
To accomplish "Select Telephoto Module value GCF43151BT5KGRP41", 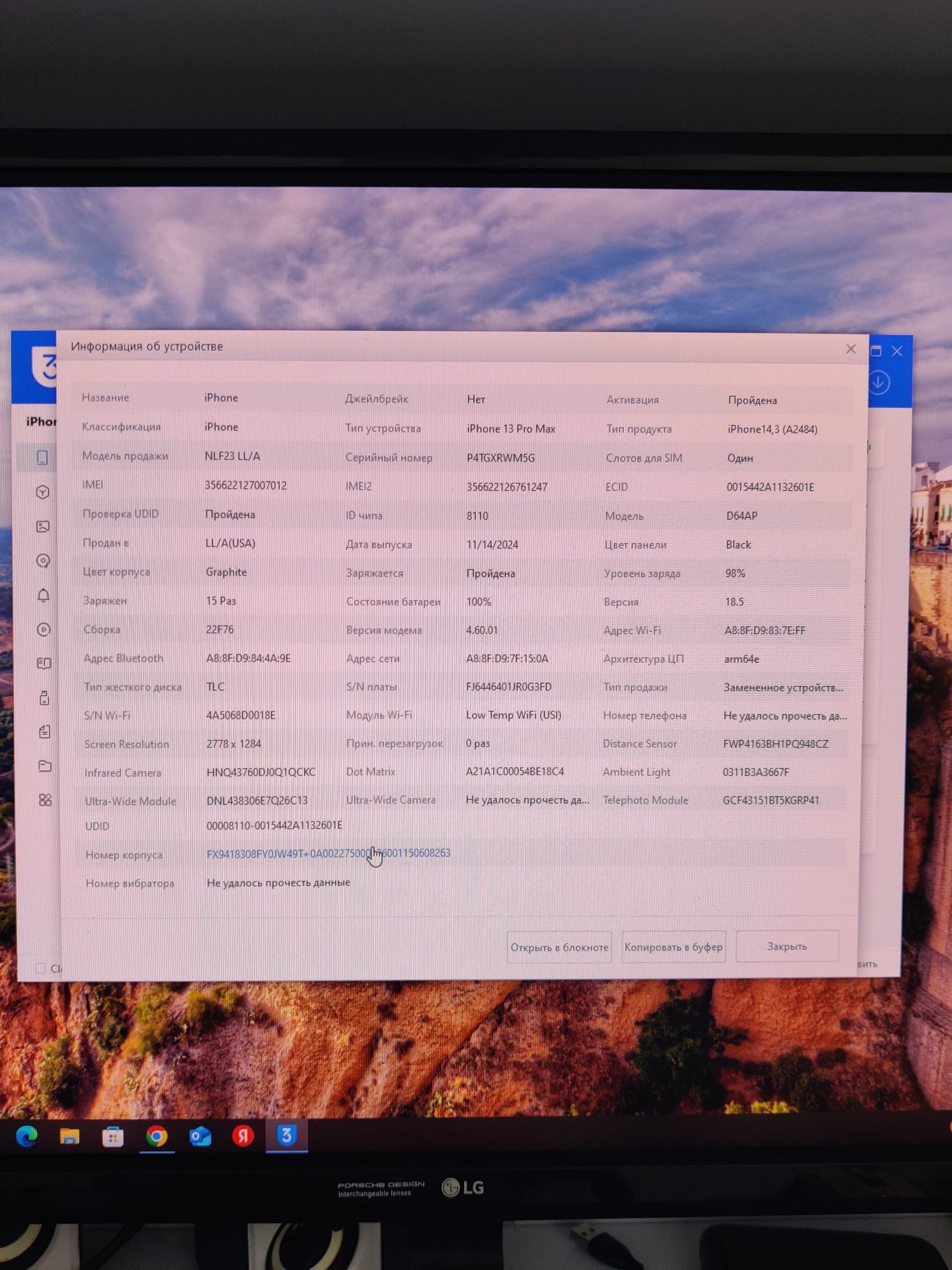I will coord(771,800).
